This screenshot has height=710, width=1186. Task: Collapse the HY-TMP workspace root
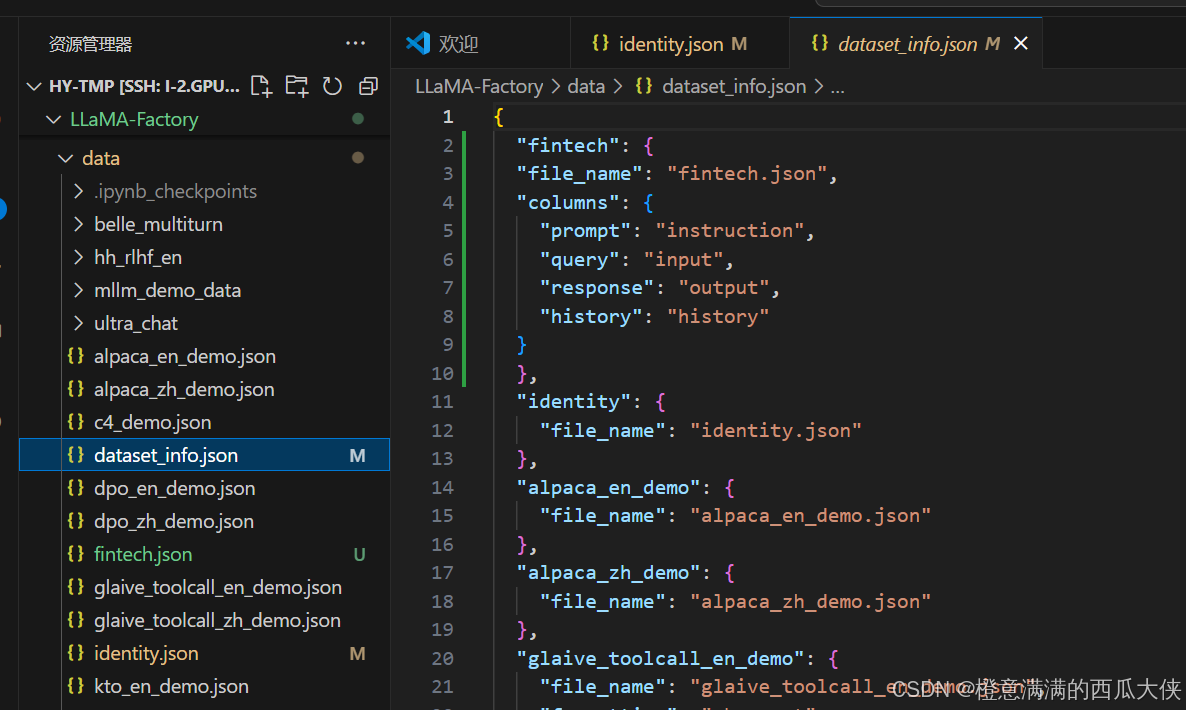tap(34, 86)
